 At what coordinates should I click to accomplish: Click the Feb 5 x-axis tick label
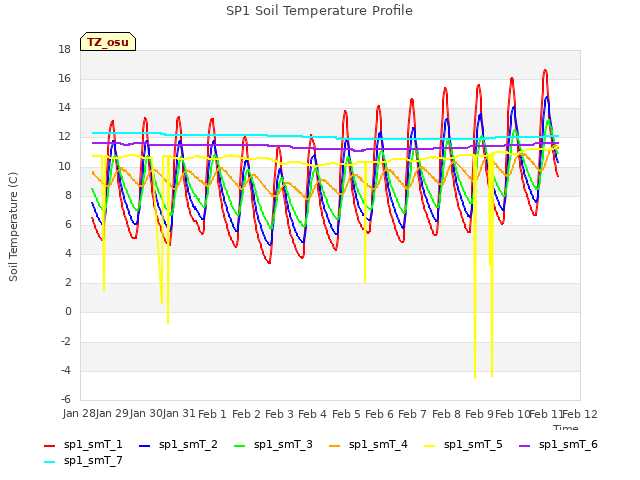346,414
